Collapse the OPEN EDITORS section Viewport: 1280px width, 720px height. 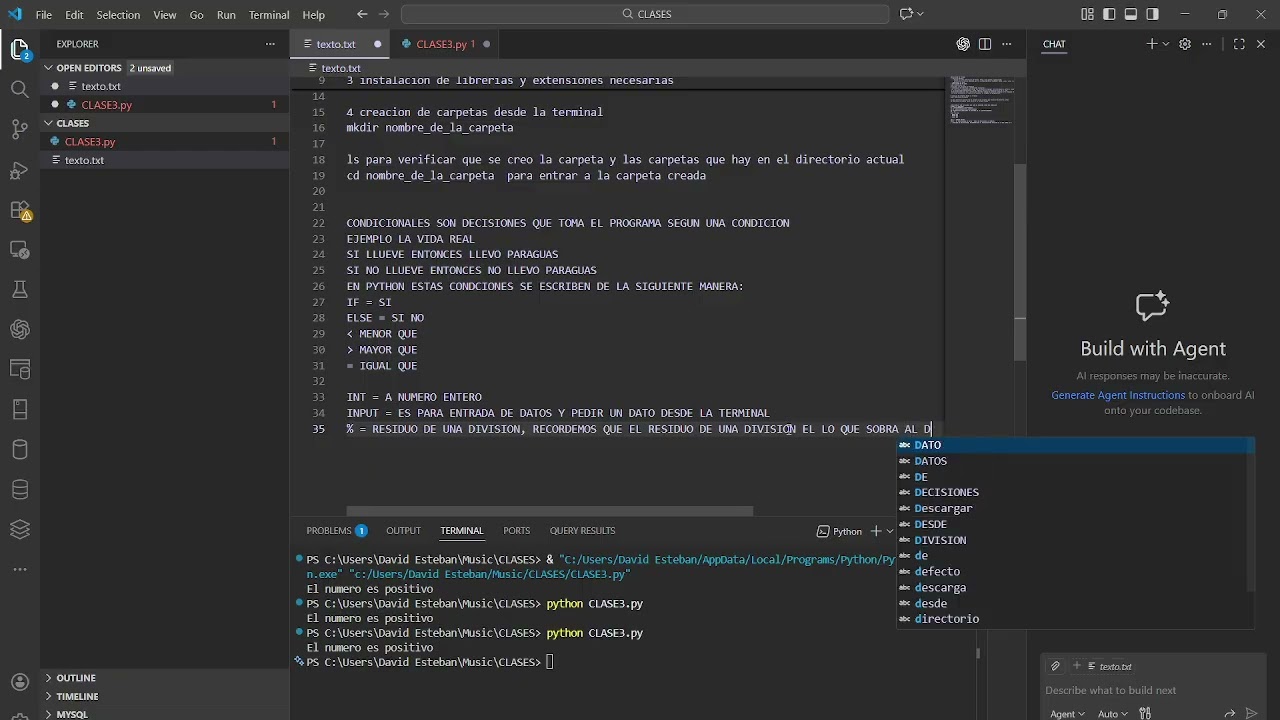tap(165, 68)
